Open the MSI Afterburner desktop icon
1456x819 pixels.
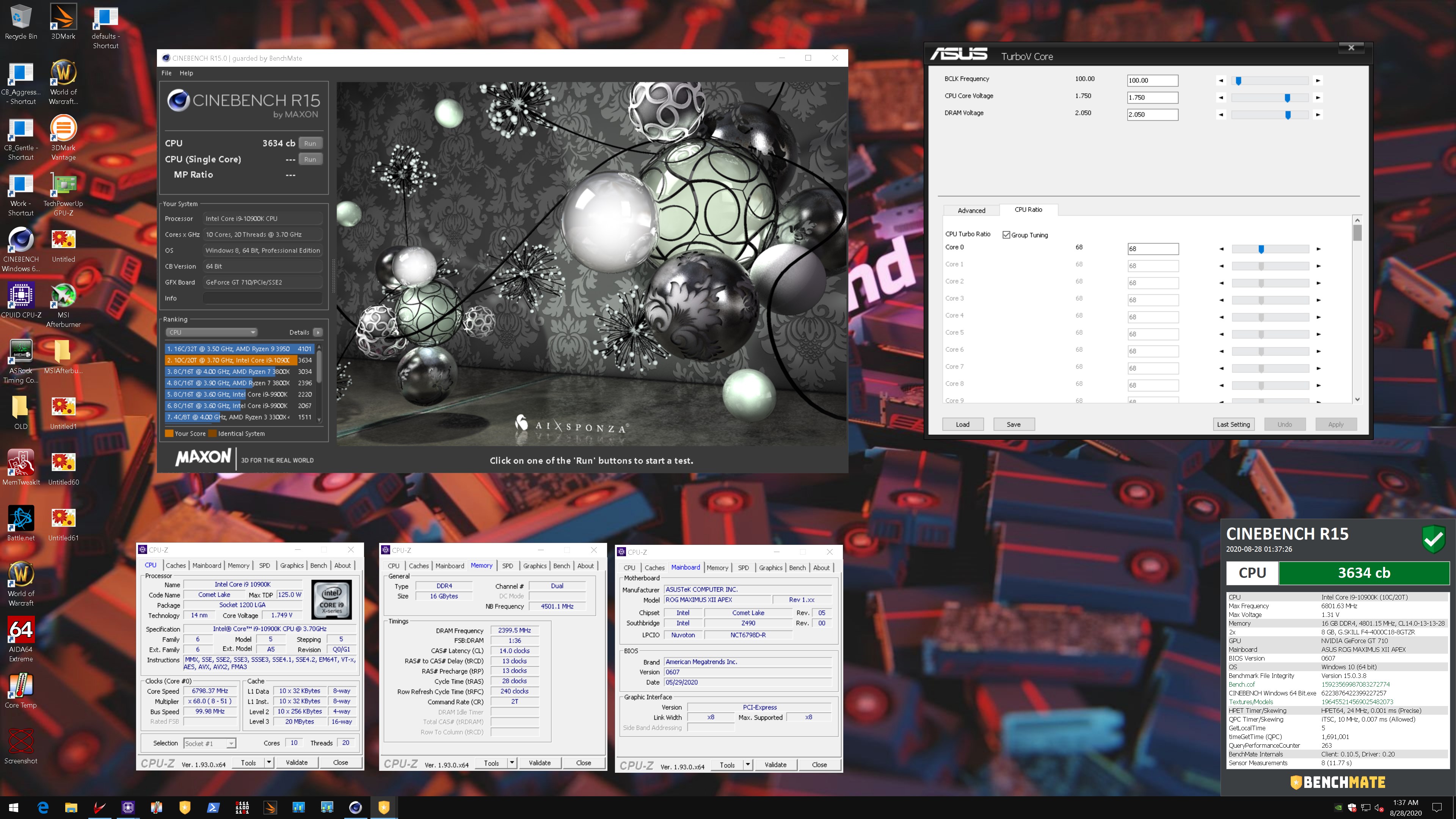tap(63, 305)
